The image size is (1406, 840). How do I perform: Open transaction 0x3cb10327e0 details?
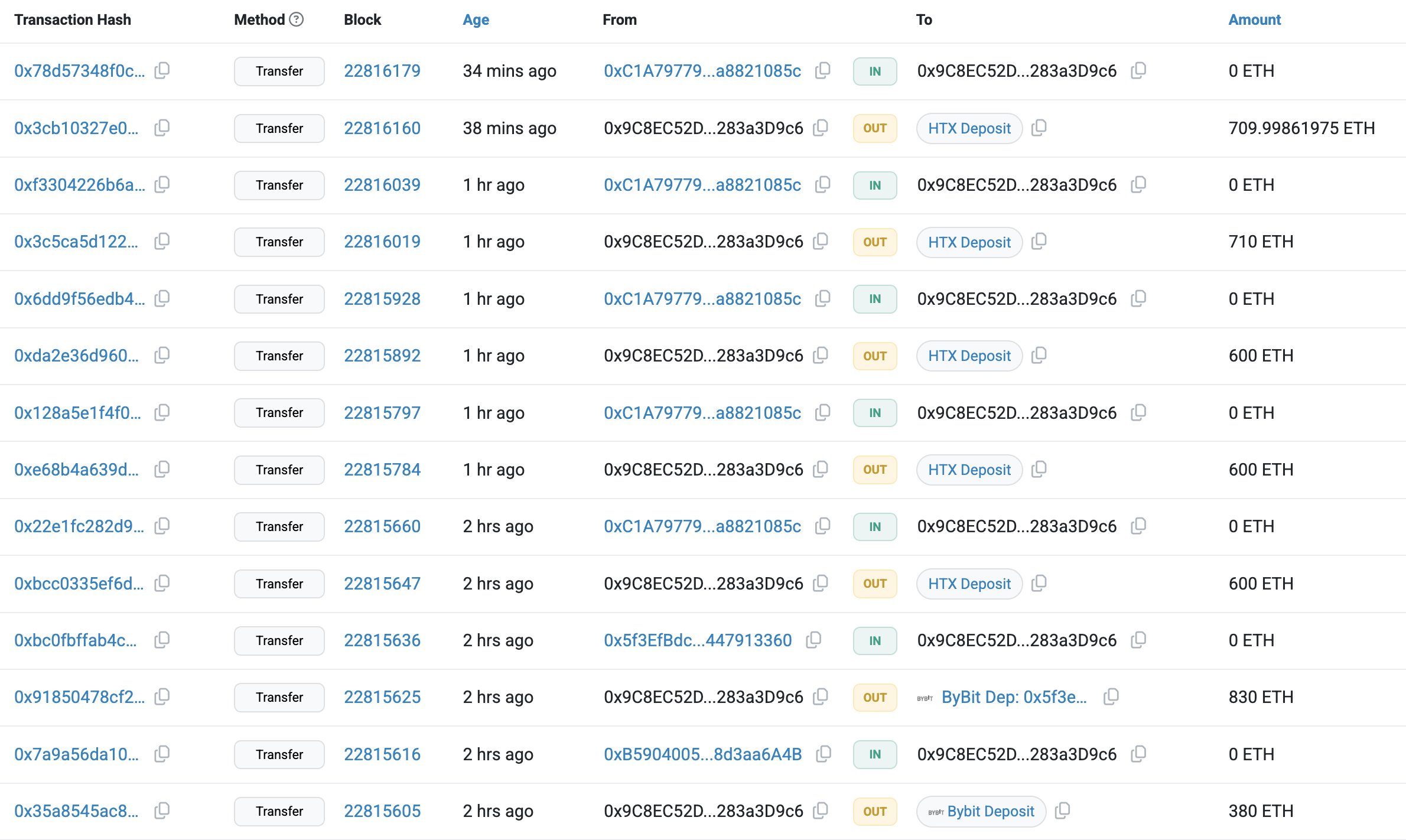(x=76, y=128)
